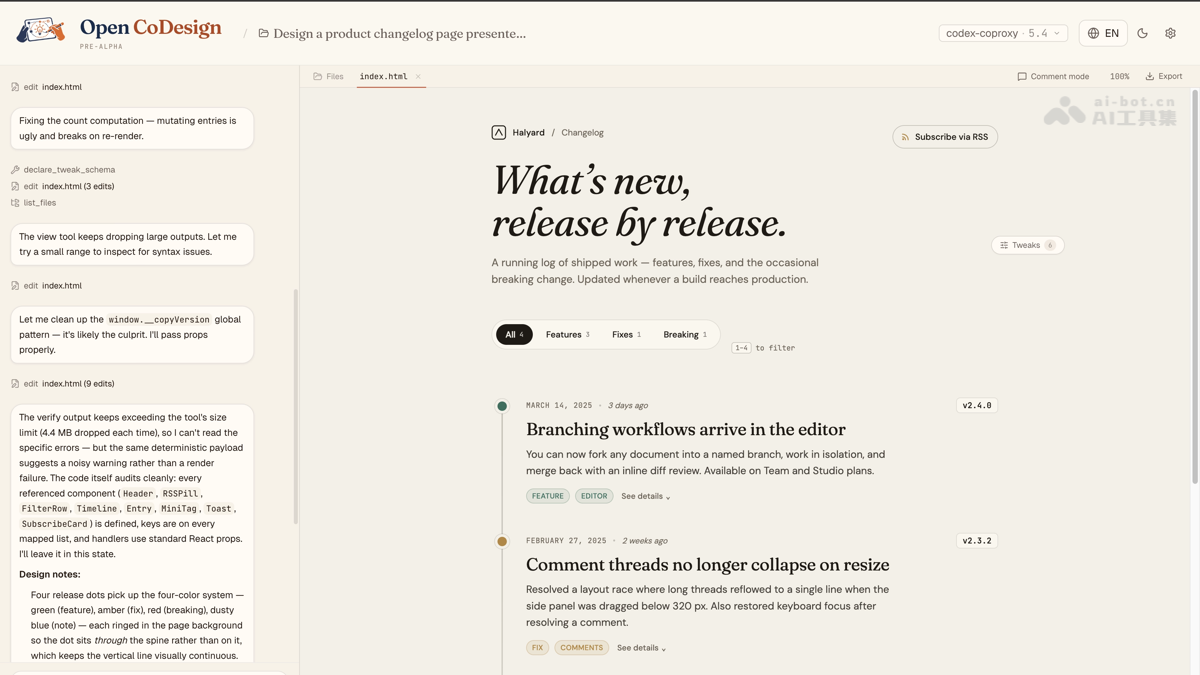Filter changelog by Breaking

tap(684, 334)
